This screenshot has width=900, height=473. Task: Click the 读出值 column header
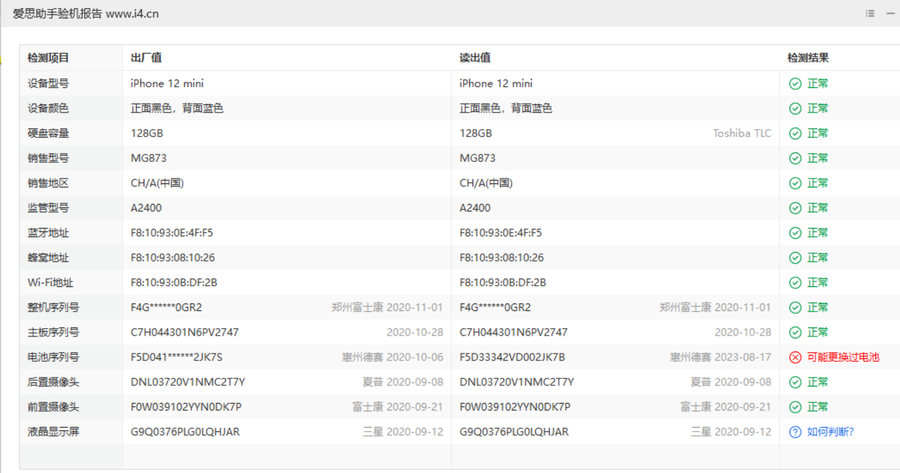point(474,58)
